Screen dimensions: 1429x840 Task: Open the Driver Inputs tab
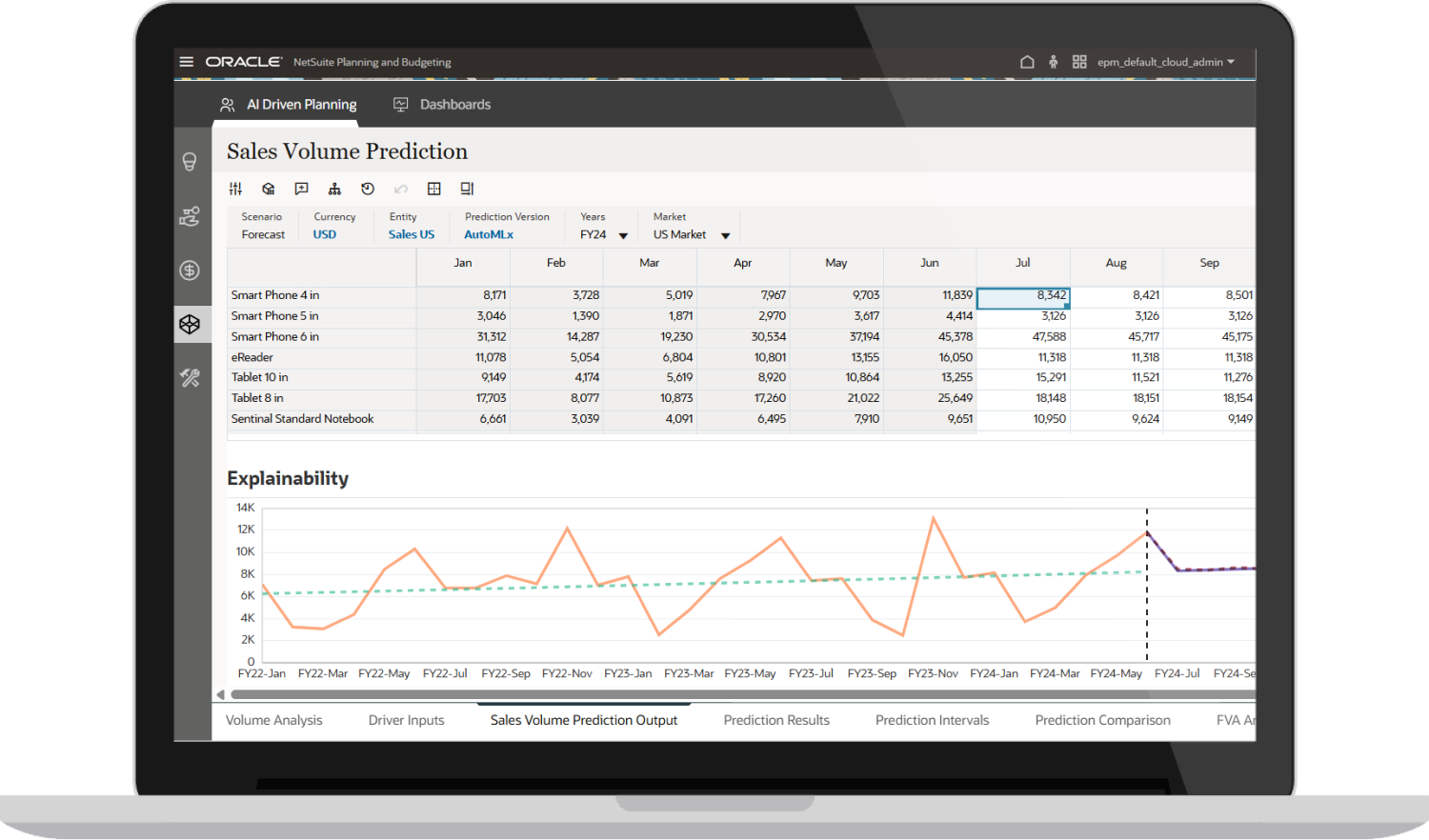pos(407,720)
